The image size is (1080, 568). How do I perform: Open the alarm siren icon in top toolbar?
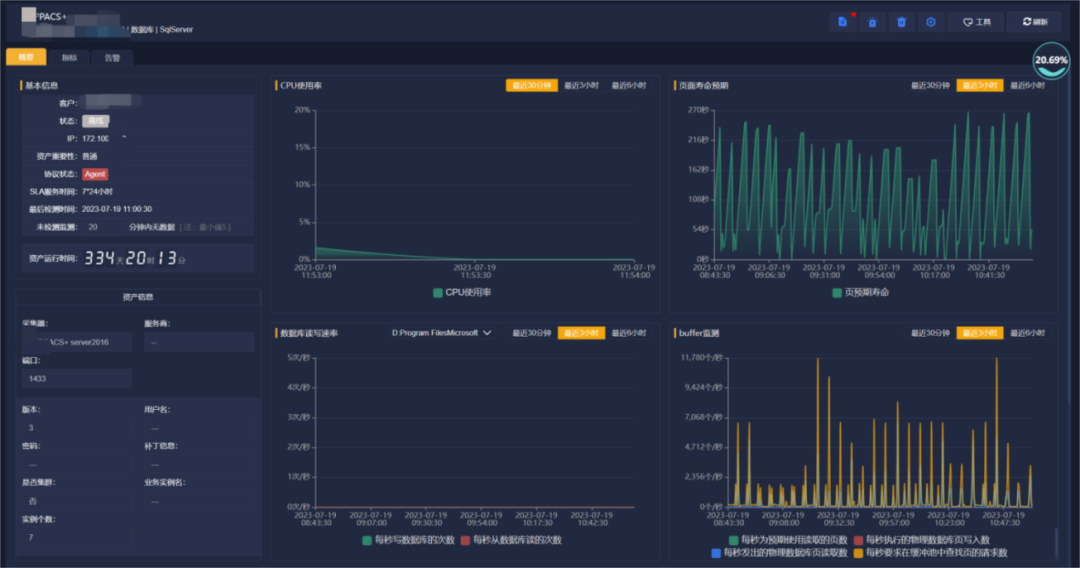tap(872, 22)
